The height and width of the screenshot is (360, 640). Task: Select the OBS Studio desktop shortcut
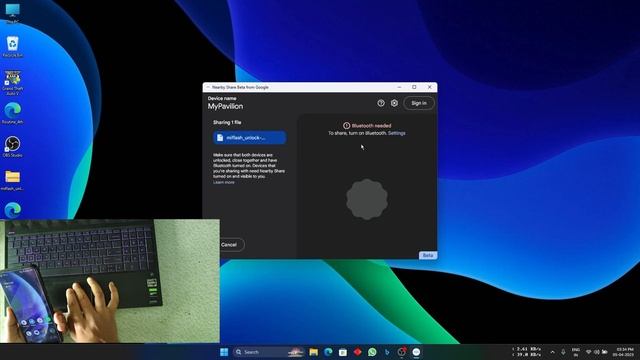(x=13, y=147)
